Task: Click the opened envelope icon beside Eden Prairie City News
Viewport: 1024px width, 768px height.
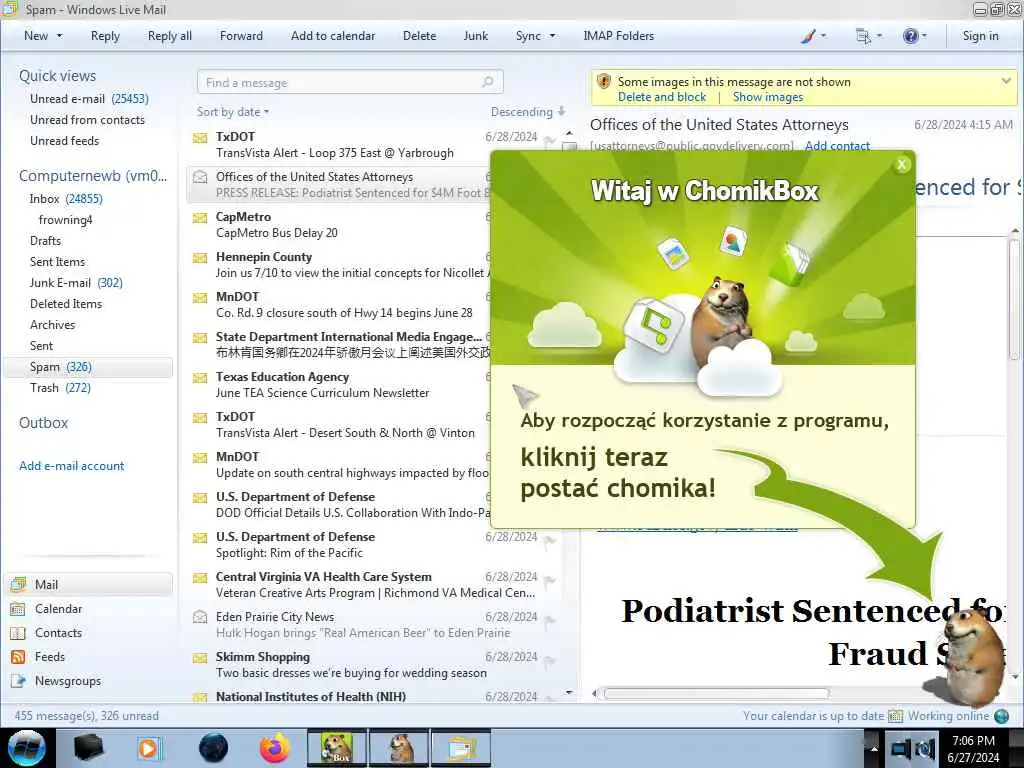Action: point(200,616)
